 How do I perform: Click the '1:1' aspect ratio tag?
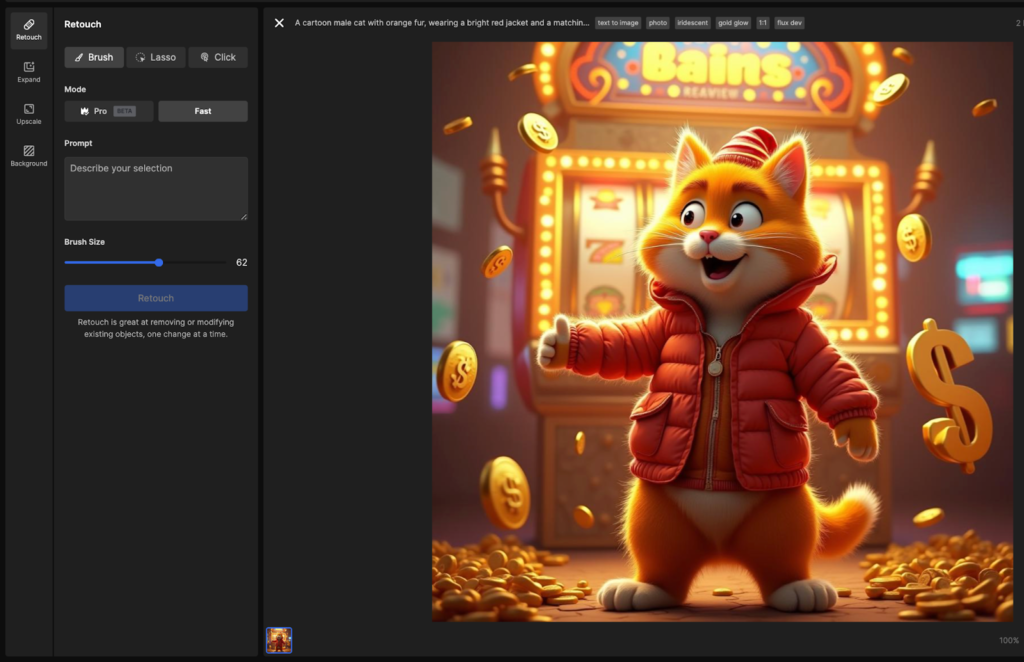(x=762, y=22)
